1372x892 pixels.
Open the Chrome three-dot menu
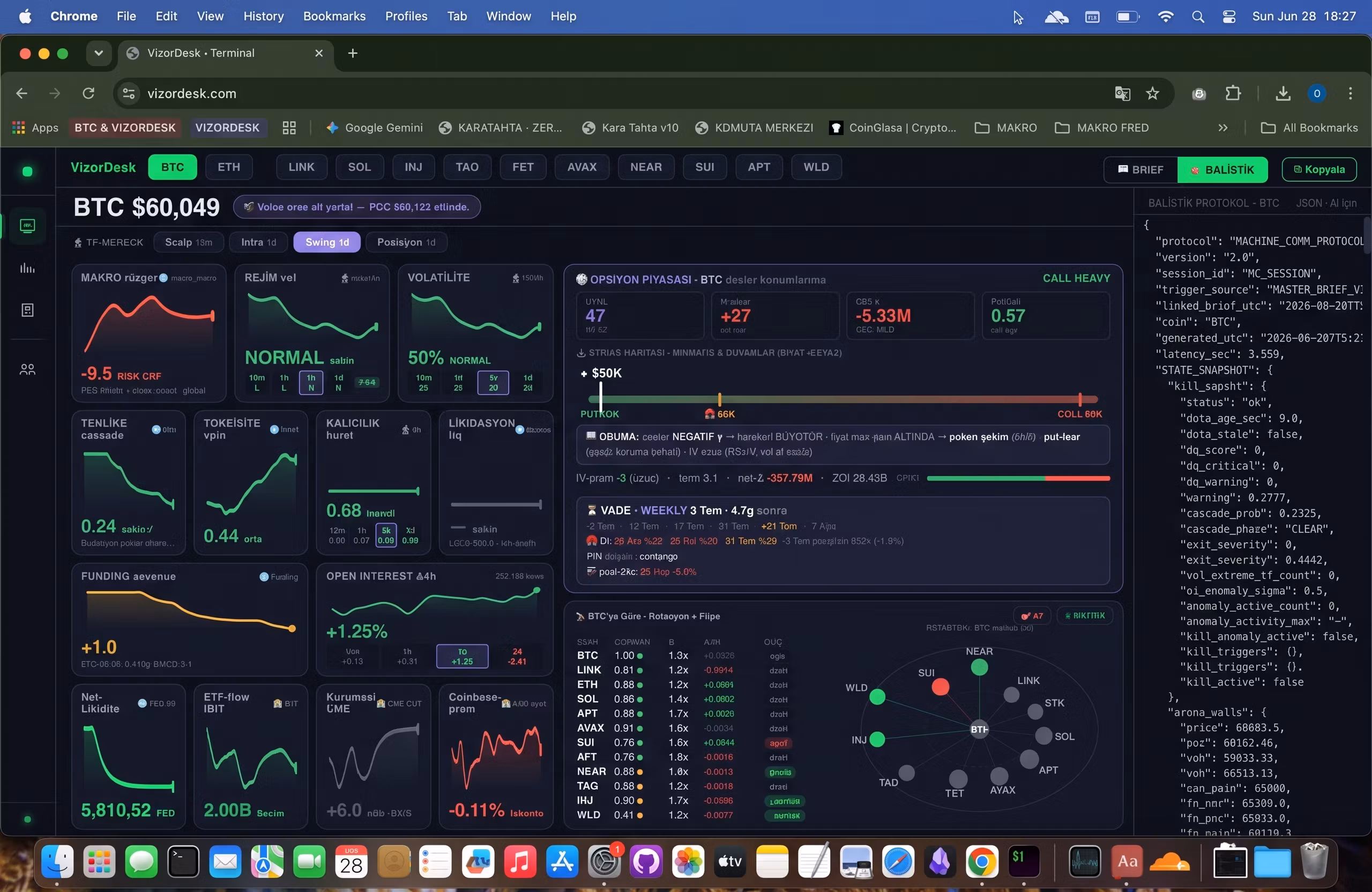tap(1350, 93)
